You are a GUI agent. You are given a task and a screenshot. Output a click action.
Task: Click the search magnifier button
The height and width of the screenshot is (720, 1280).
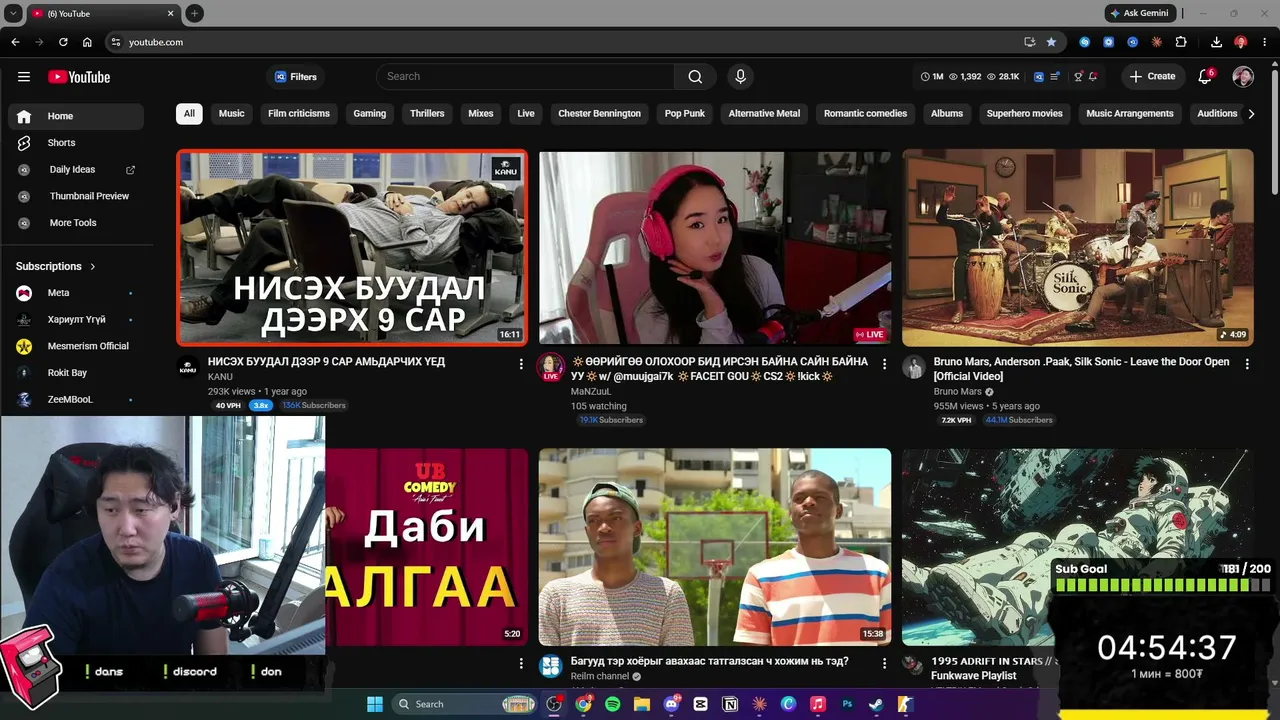point(695,77)
